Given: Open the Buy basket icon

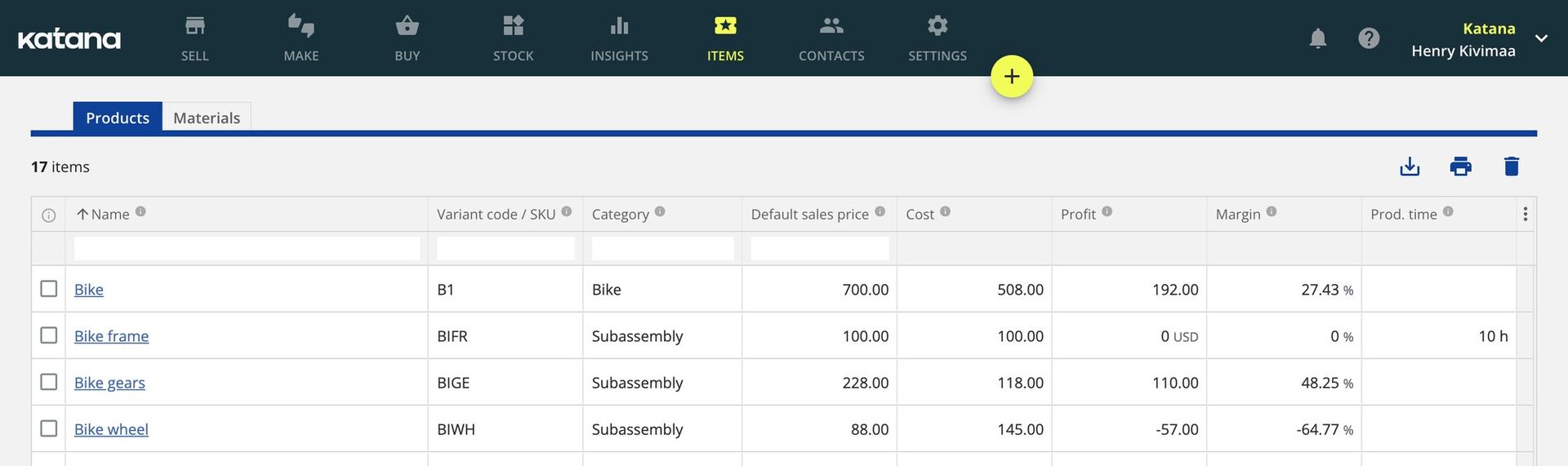Looking at the screenshot, I should [x=407, y=26].
